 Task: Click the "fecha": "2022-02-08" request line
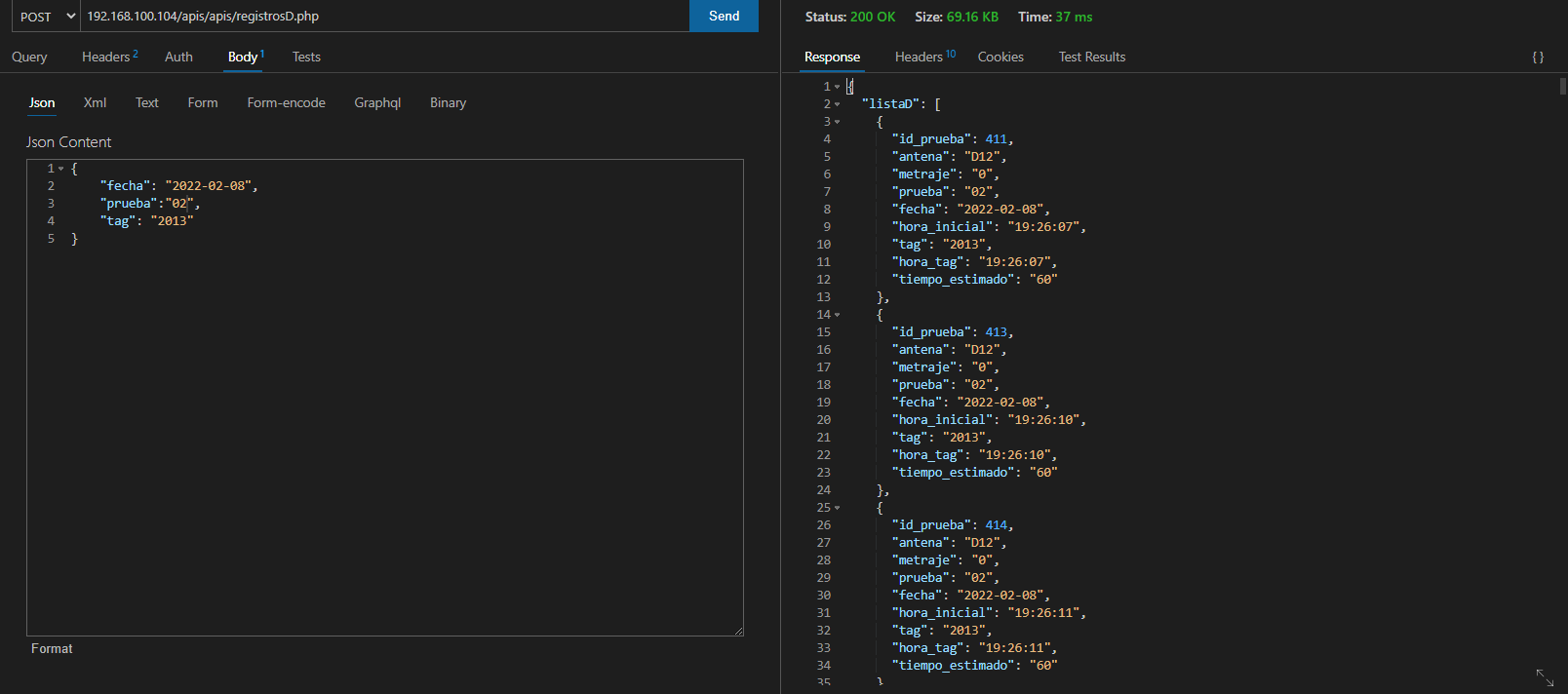(178, 186)
